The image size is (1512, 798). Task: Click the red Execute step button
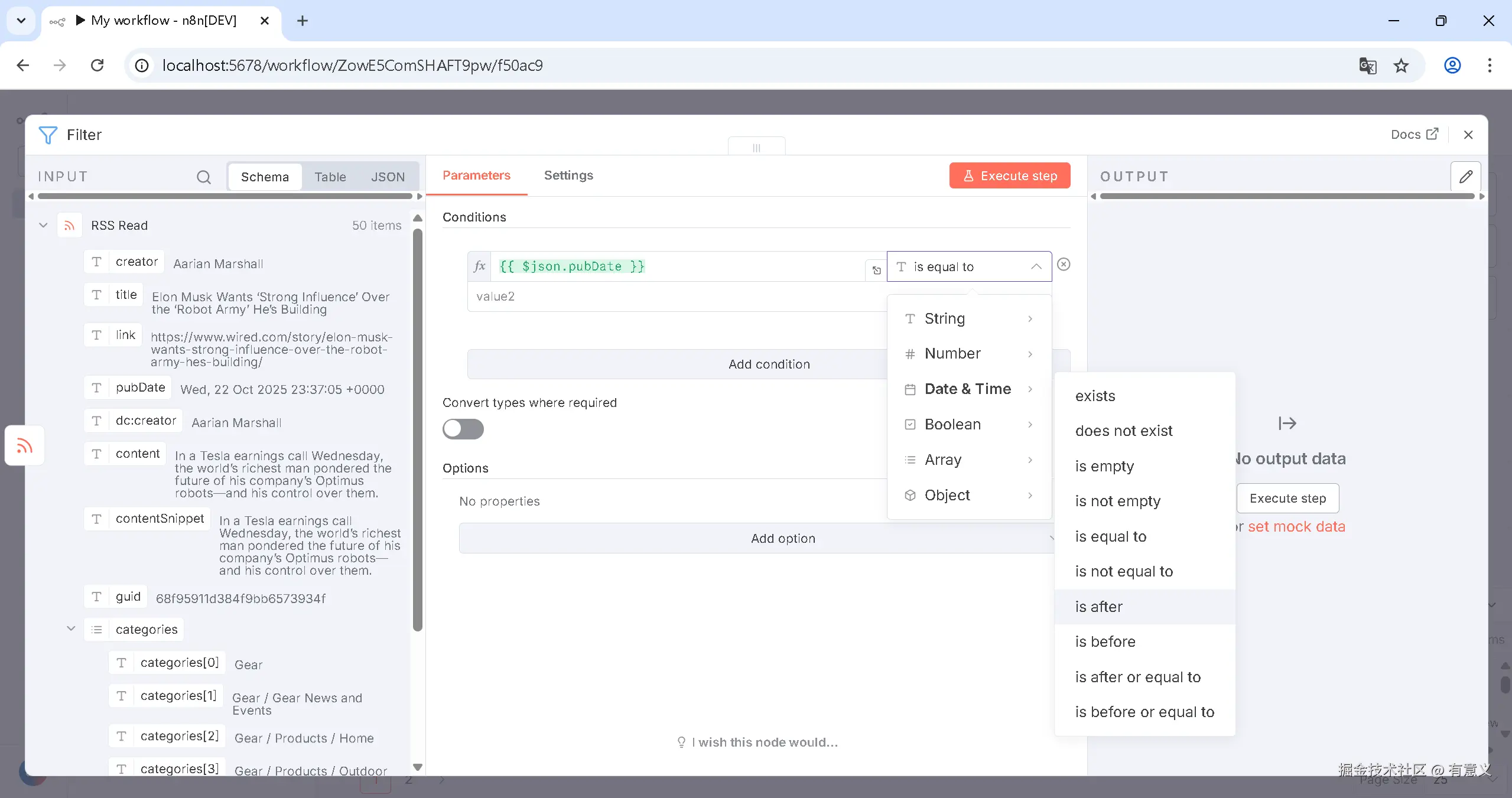click(1009, 175)
